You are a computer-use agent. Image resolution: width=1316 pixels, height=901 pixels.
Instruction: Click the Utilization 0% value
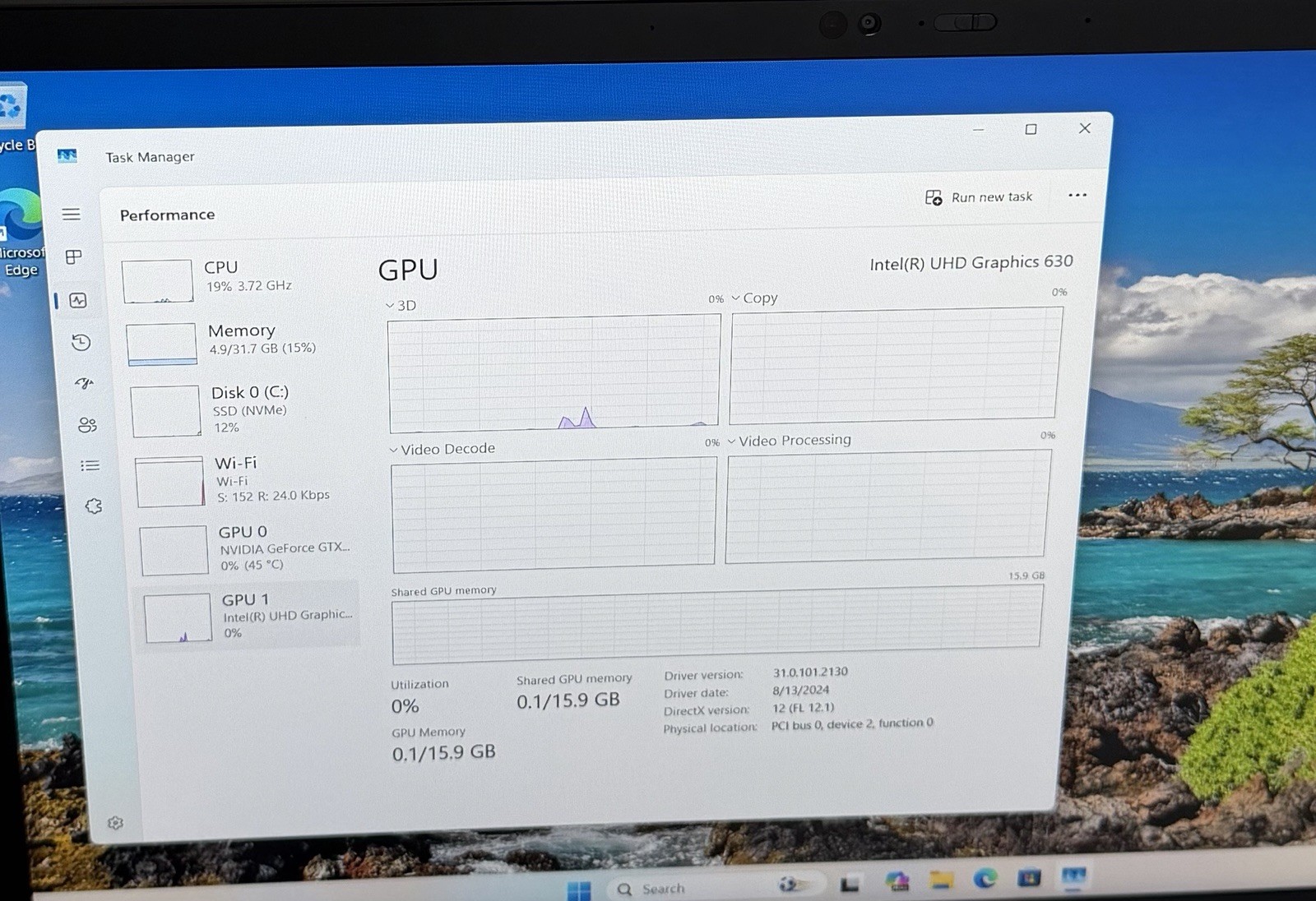[x=405, y=706]
